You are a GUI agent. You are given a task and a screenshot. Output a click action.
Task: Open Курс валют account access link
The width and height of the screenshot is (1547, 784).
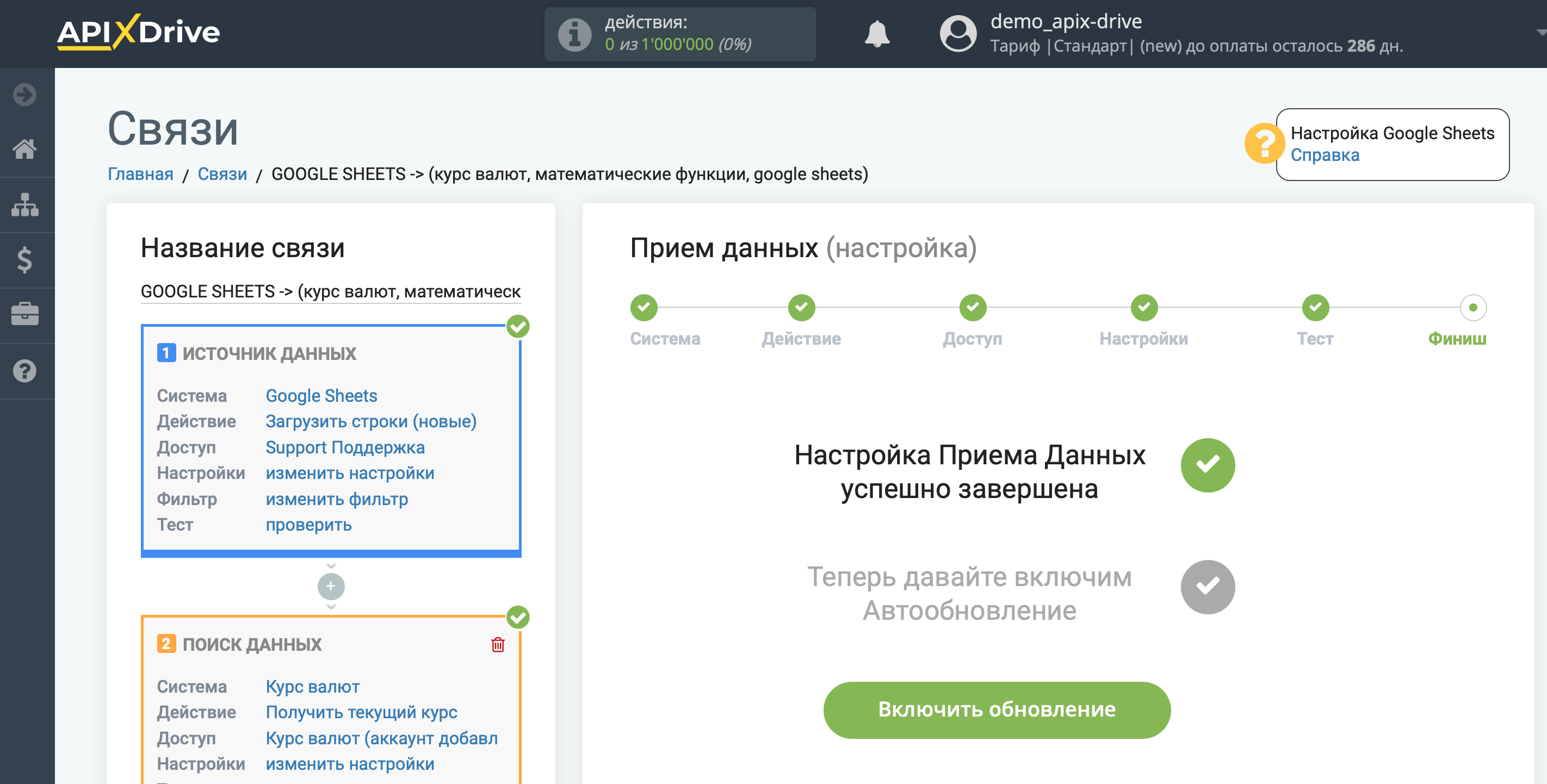click(381, 738)
